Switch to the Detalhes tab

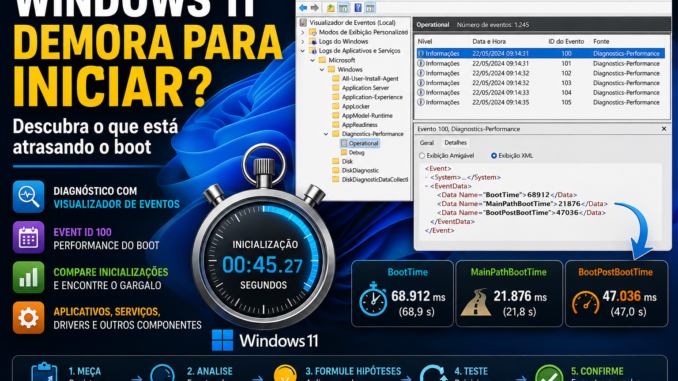click(x=455, y=142)
